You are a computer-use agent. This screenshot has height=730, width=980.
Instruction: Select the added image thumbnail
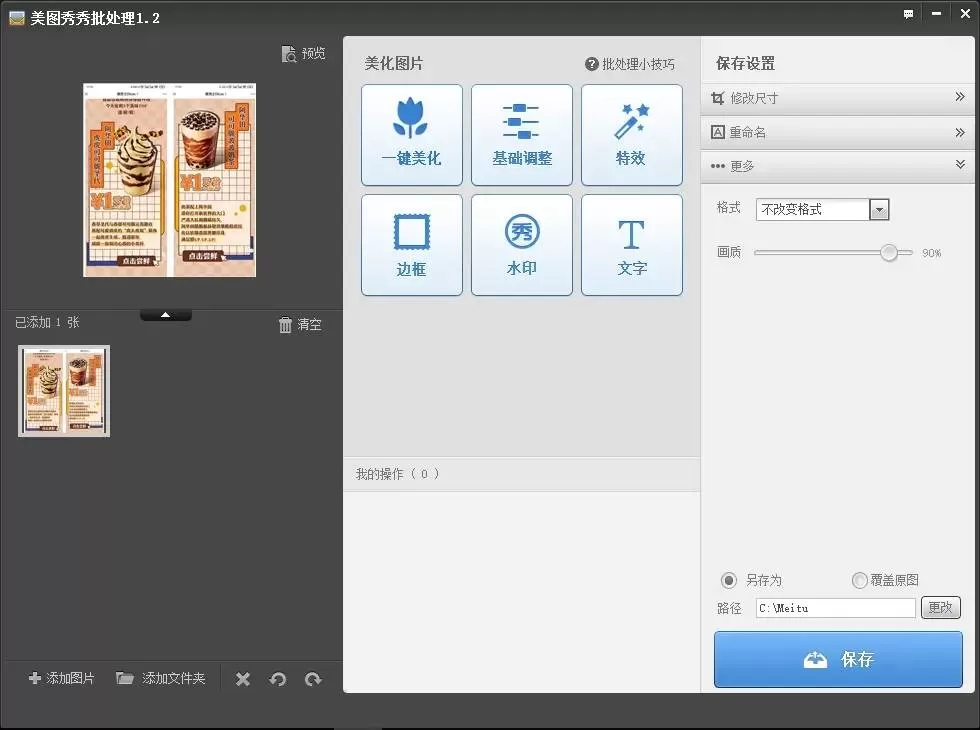(x=63, y=391)
